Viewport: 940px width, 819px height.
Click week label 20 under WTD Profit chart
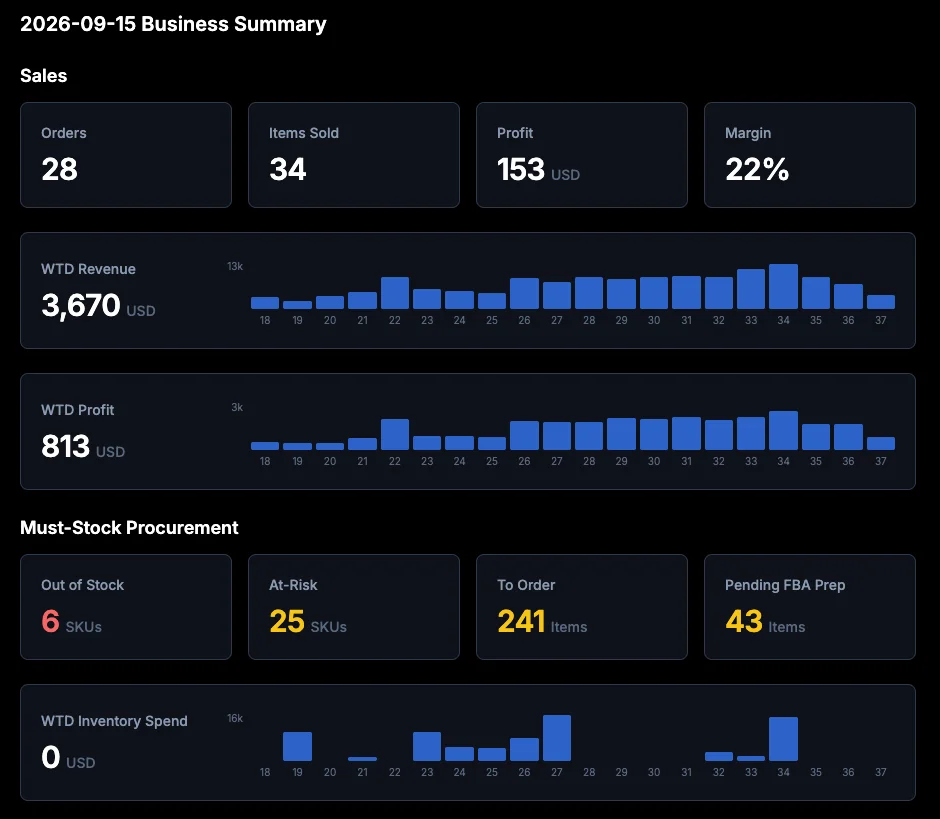[330, 461]
